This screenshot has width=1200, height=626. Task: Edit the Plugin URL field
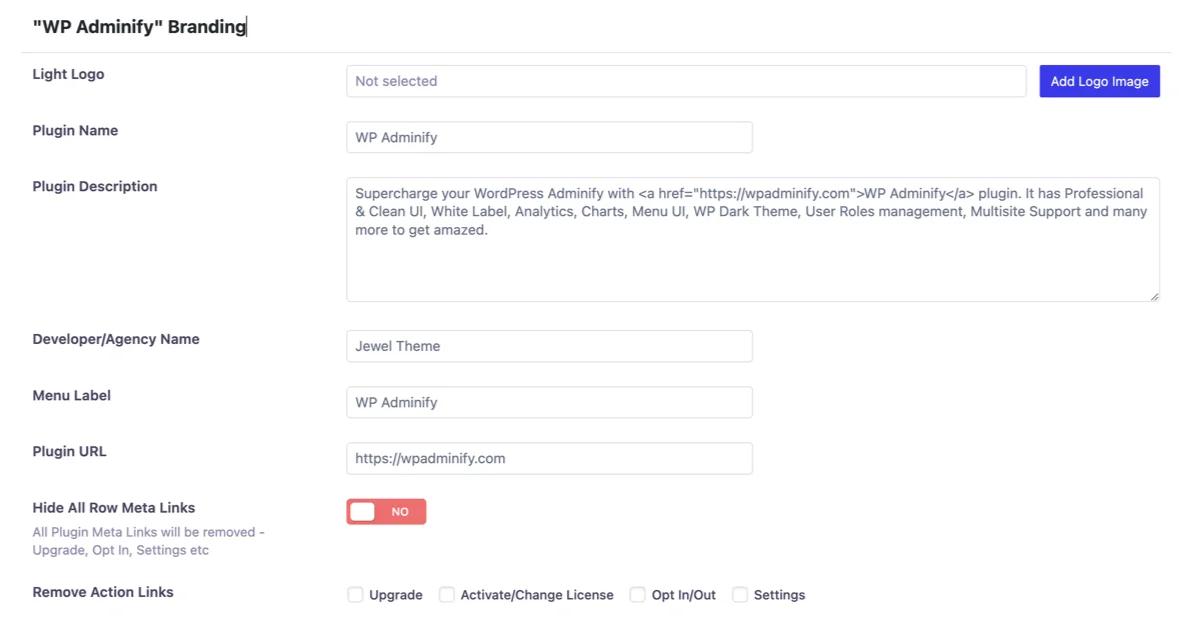pos(549,458)
